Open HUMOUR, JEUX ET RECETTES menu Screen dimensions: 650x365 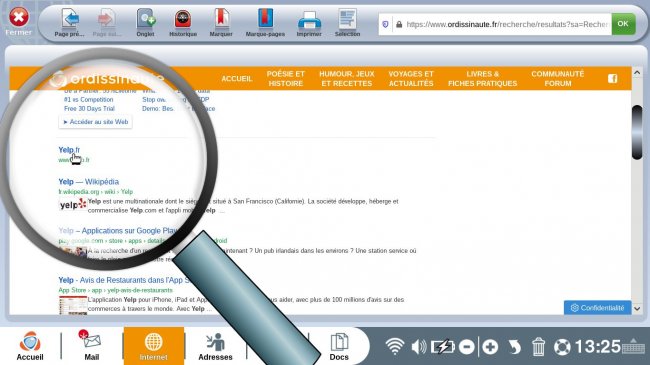pos(347,78)
